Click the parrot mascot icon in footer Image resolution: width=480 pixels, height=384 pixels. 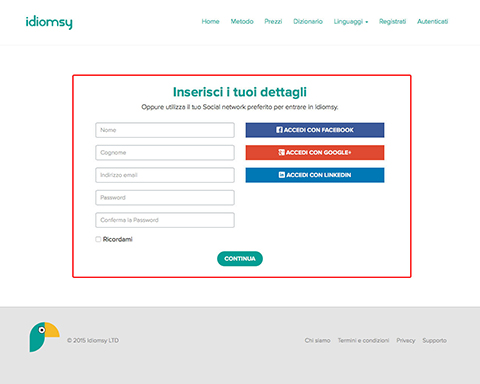point(44,337)
